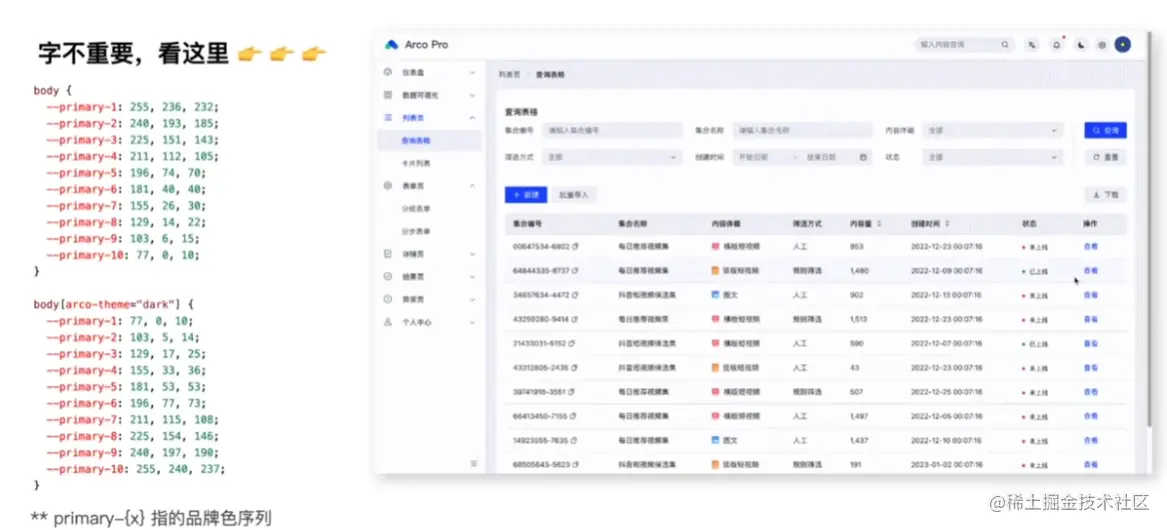Click the 下载 download button
This screenshot has width=1167, height=530.
pos(1105,195)
